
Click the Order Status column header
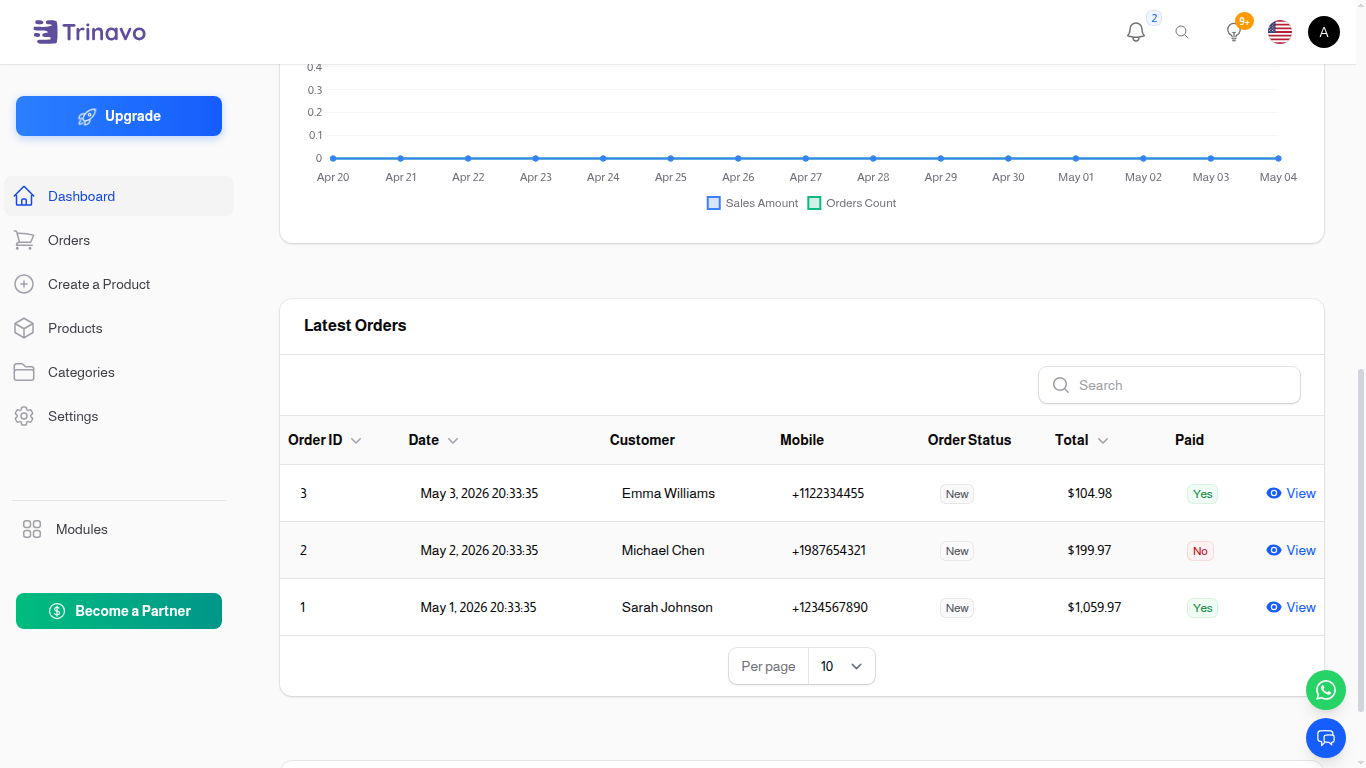pyautogui.click(x=969, y=440)
